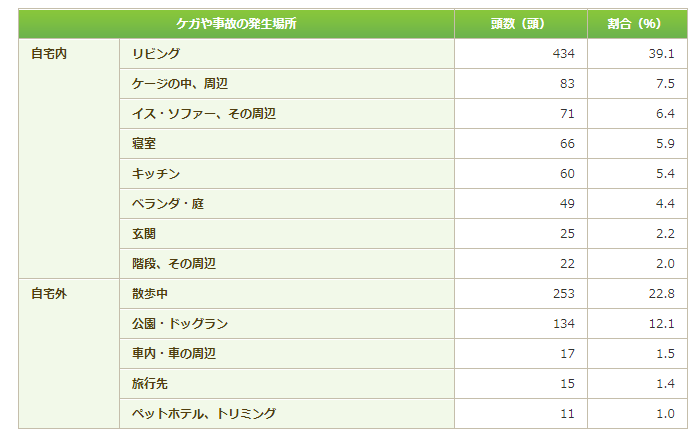Image resolution: width=700 pixels, height=440 pixels.
Task: Click the 22.8 percentage for 散歩中
Action: 661,294
